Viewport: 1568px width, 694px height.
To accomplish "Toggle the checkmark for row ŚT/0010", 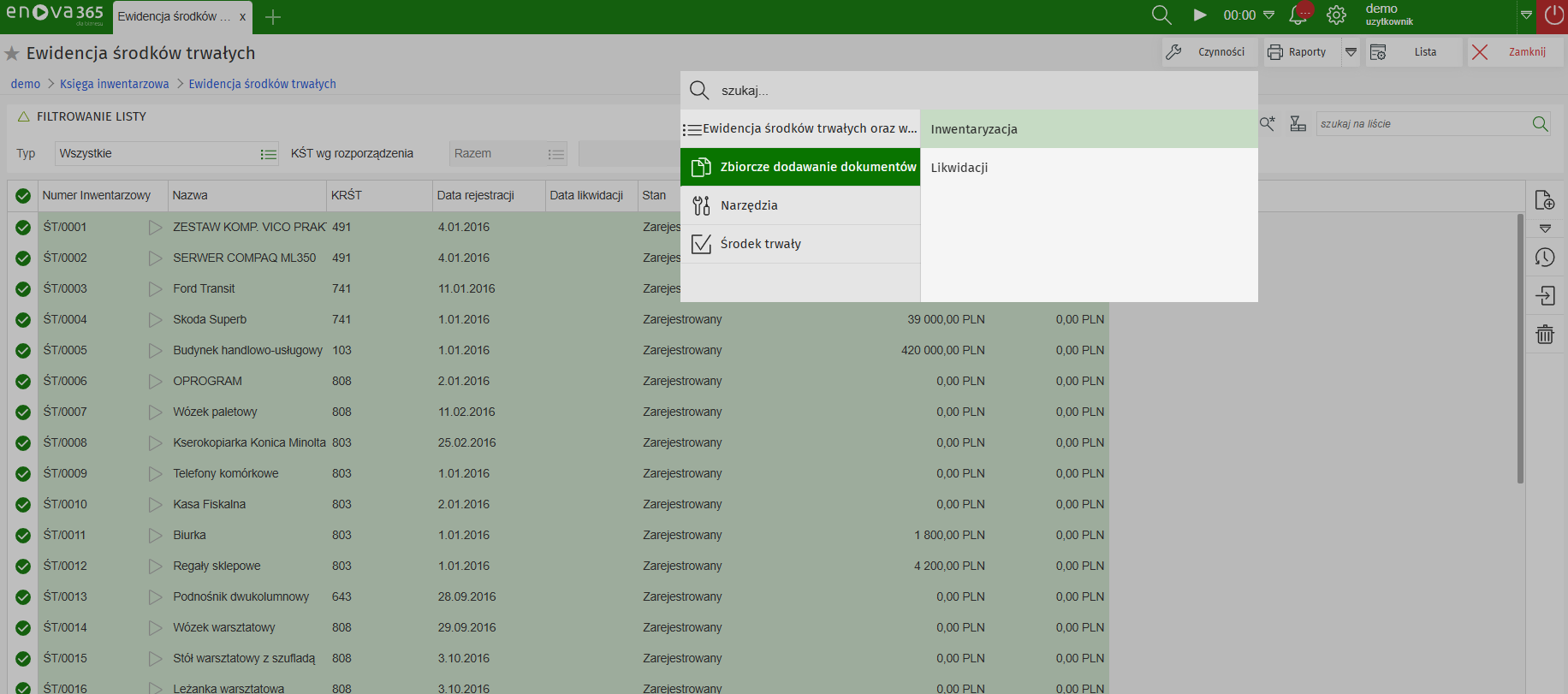I will click(23, 505).
